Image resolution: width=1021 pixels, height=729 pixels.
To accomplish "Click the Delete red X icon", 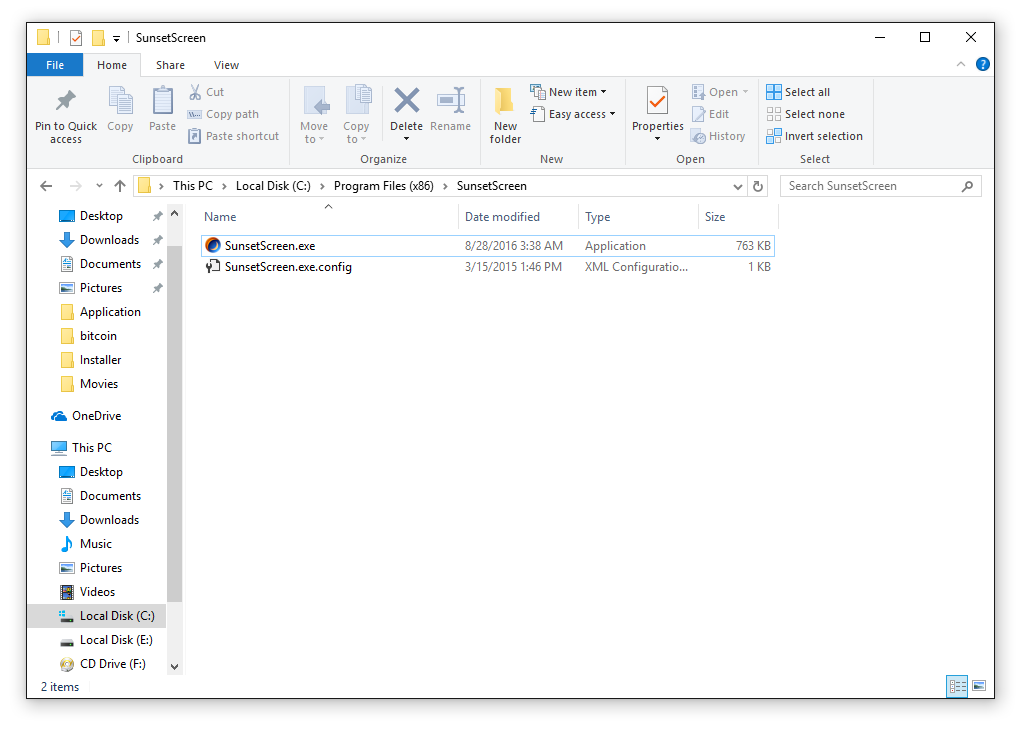I will pyautogui.click(x=407, y=101).
